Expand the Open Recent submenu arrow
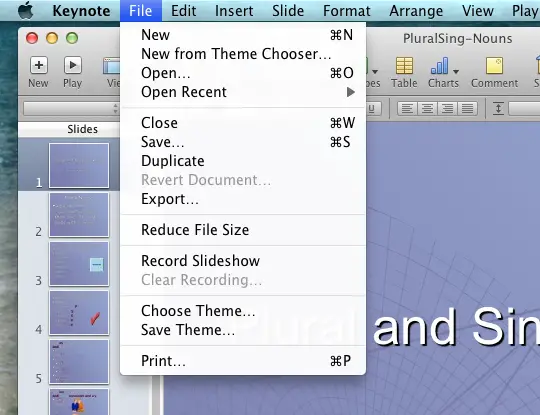The image size is (540, 415). tap(351, 92)
